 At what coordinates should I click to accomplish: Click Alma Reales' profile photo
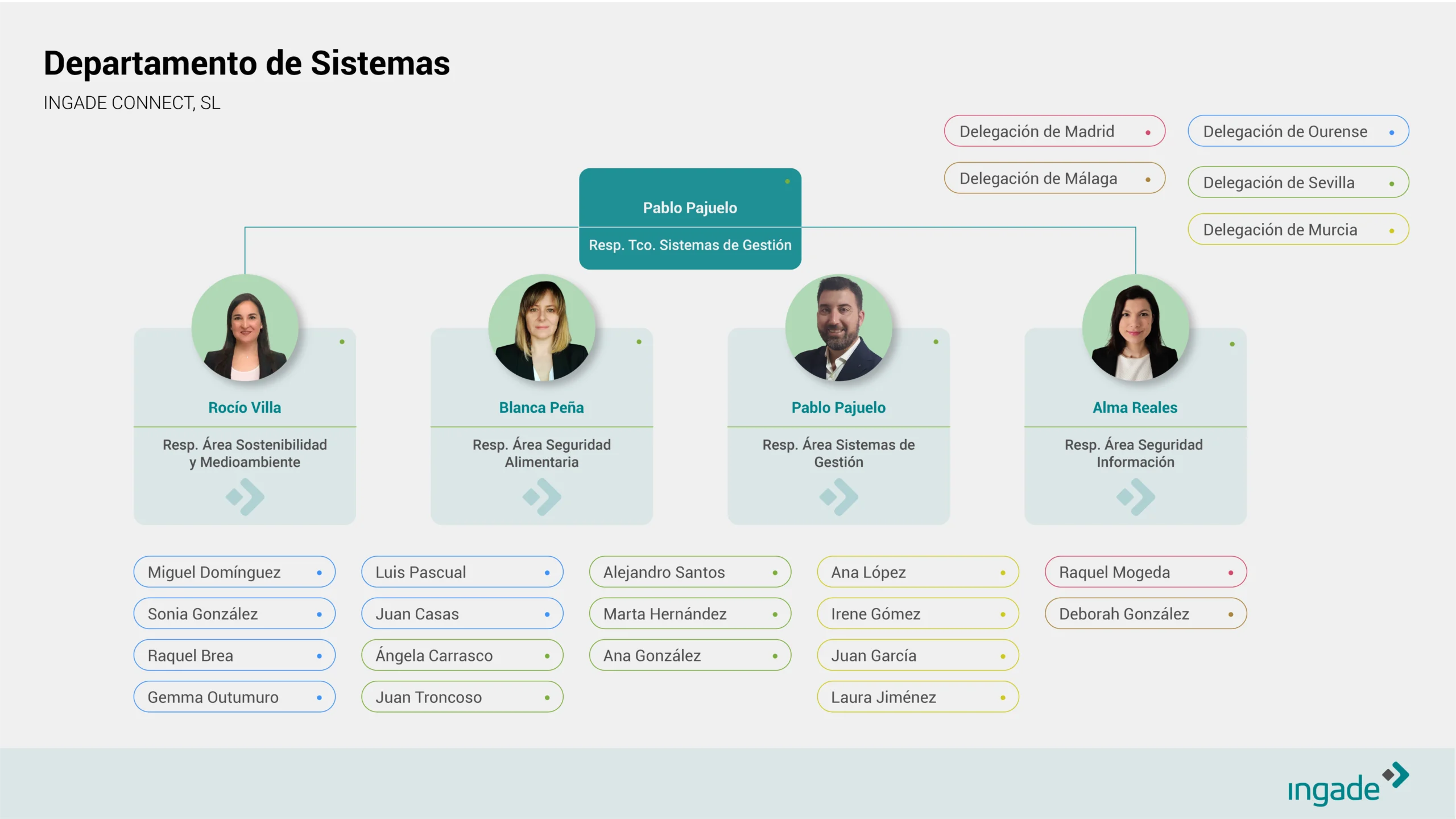tap(1136, 329)
